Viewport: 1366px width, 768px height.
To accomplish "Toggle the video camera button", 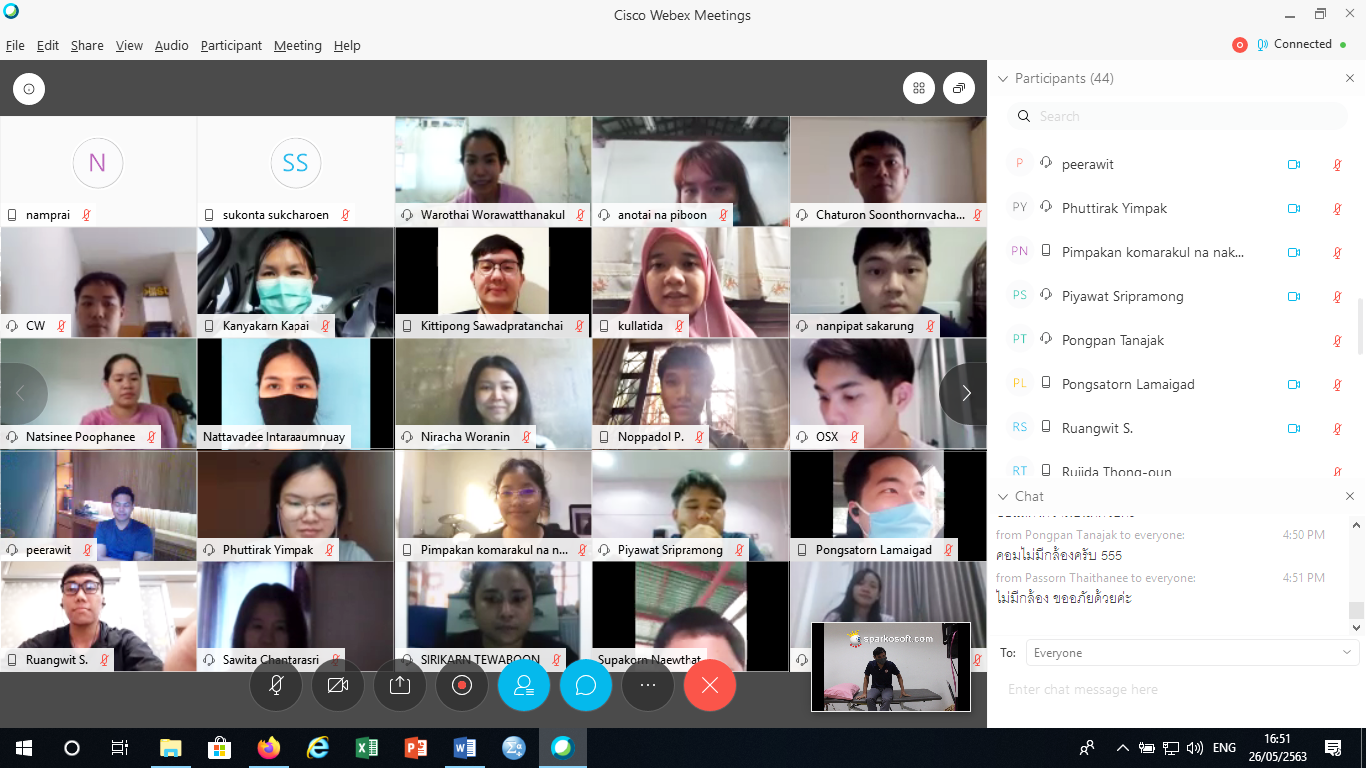I will pos(338,685).
